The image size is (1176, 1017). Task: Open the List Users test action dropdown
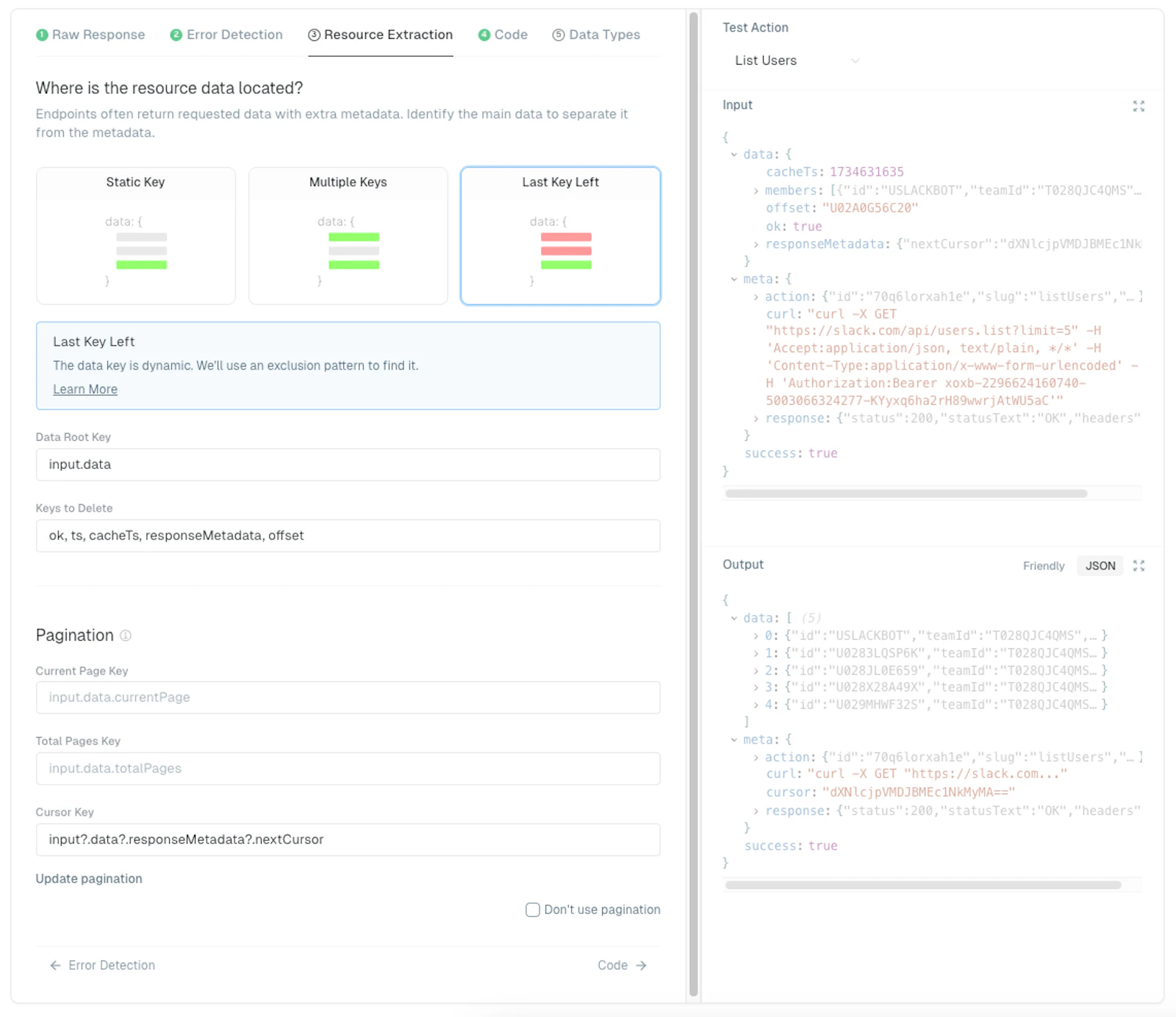[x=797, y=61]
